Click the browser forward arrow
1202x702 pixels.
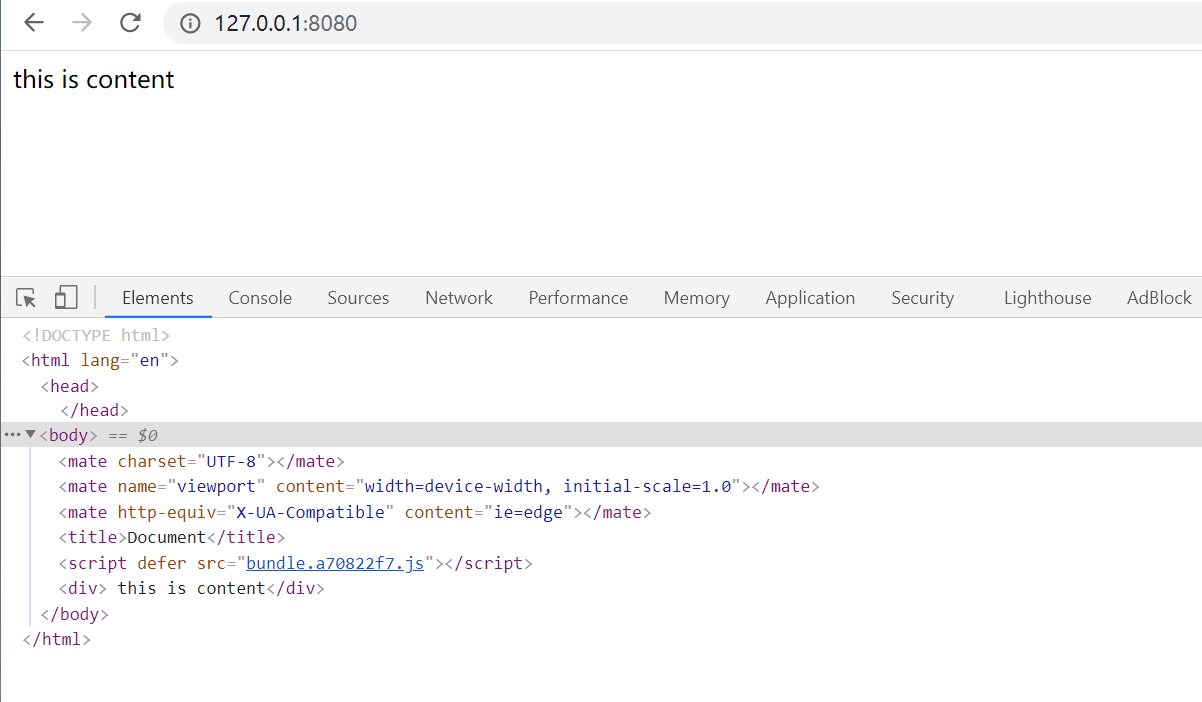[82, 23]
